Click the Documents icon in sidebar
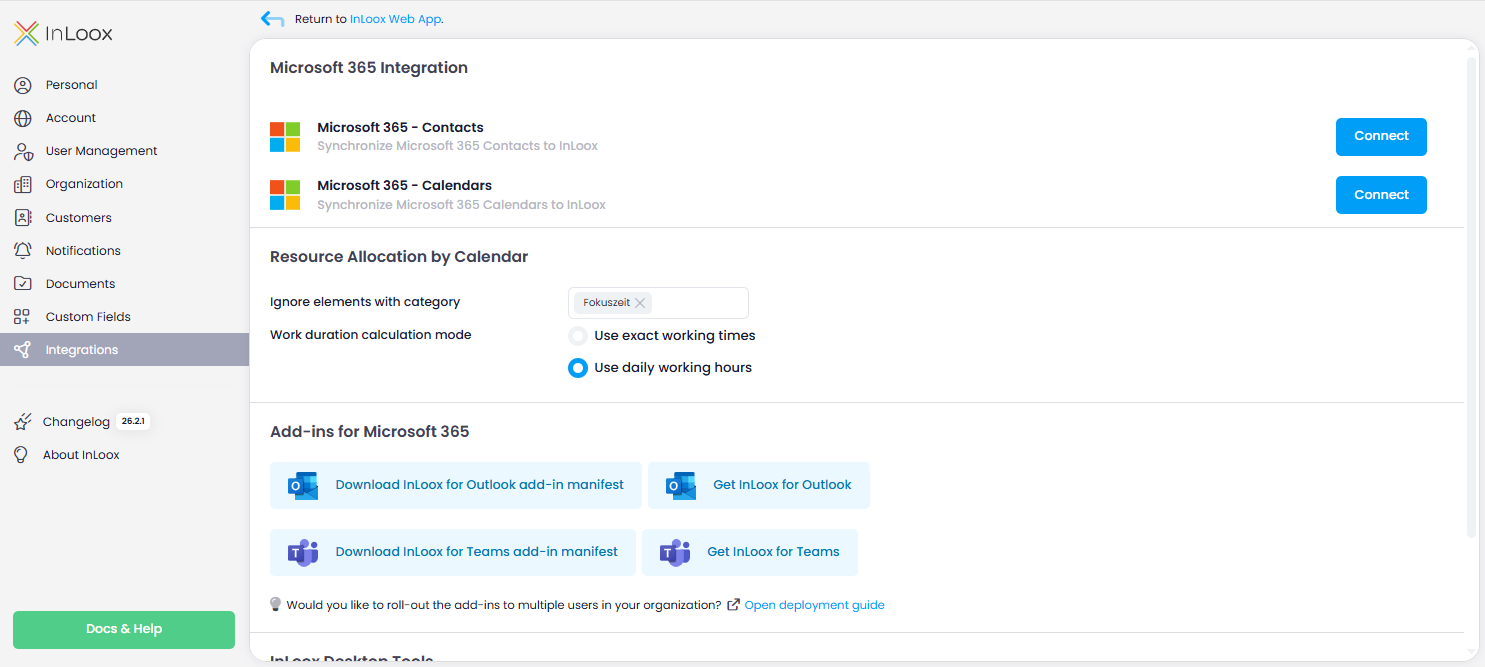This screenshot has width=1485, height=667. (x=23, y=284)
